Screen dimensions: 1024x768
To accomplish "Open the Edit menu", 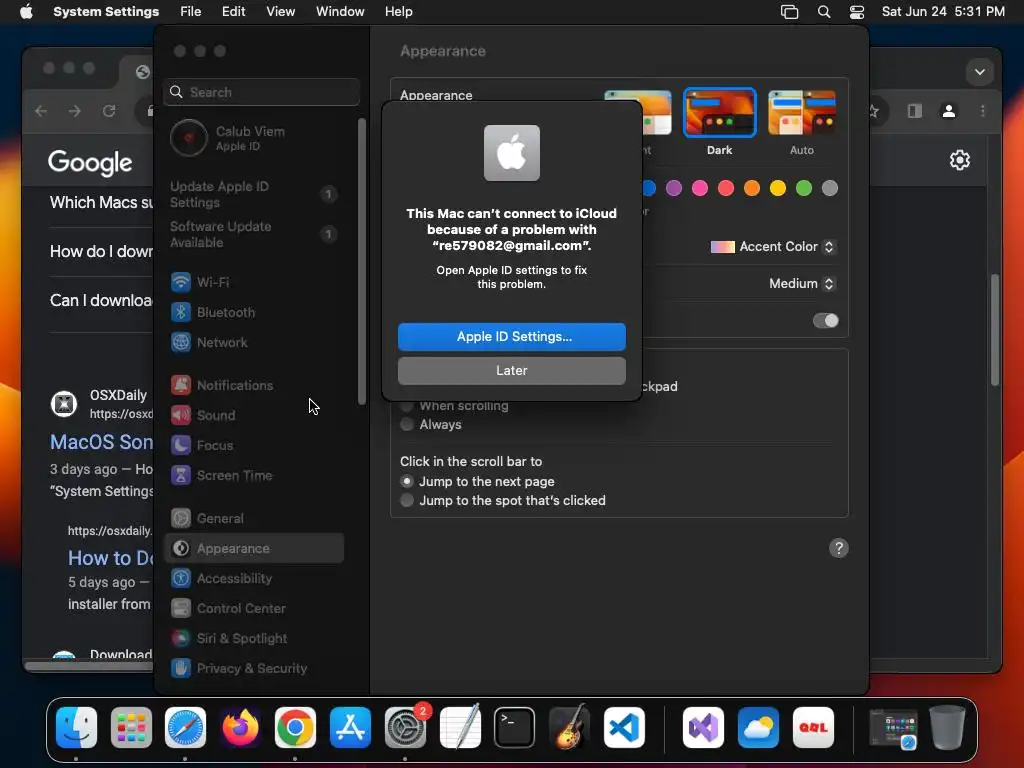I will [234, 12].
